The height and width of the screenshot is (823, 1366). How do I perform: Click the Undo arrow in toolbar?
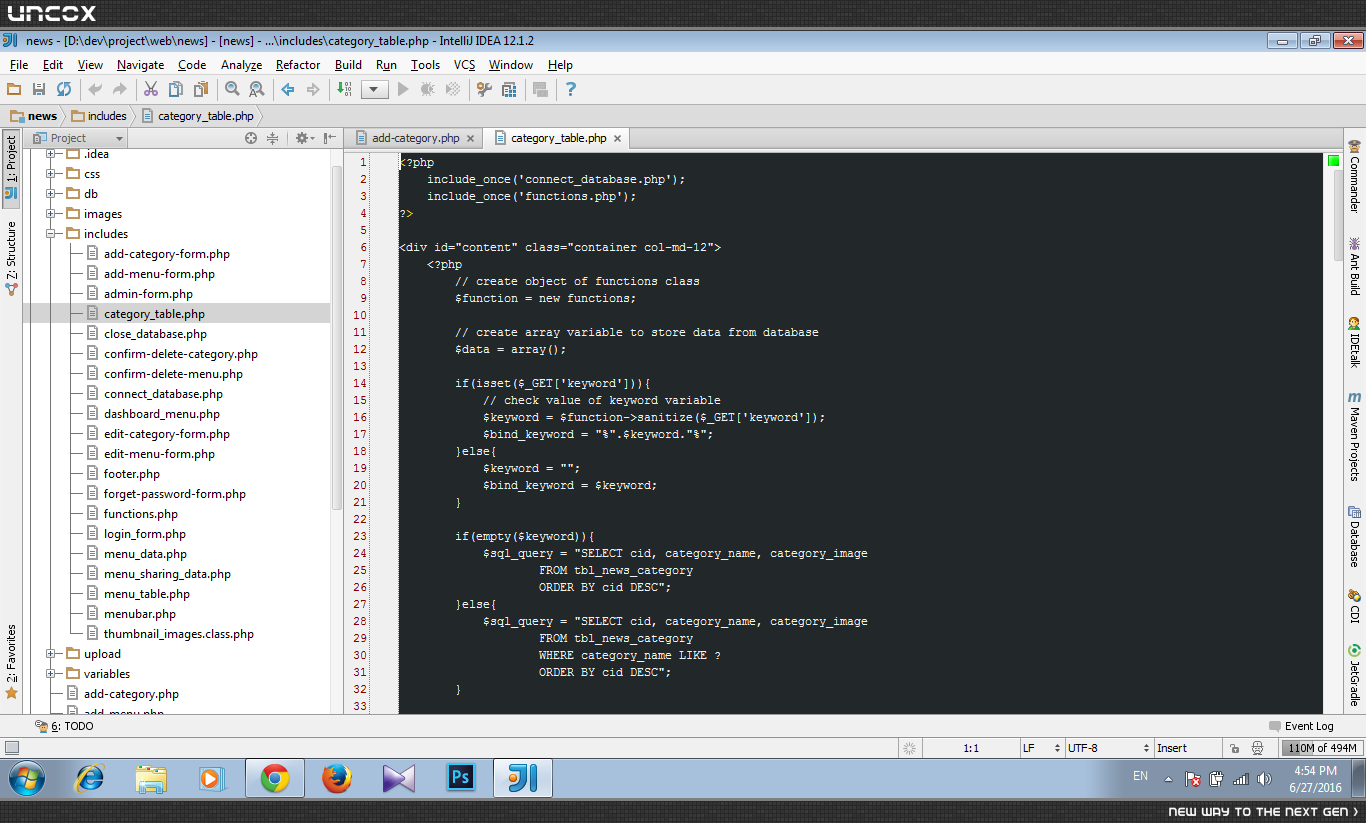96,90
